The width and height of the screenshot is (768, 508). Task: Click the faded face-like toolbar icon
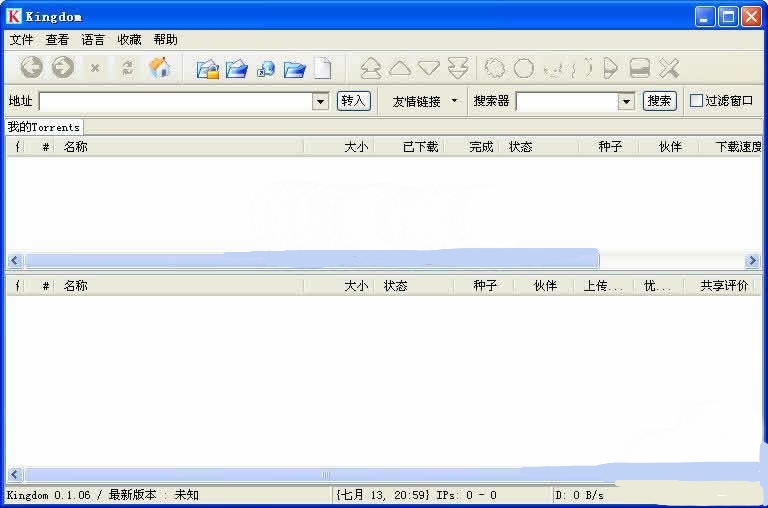(x=553, y=69)
